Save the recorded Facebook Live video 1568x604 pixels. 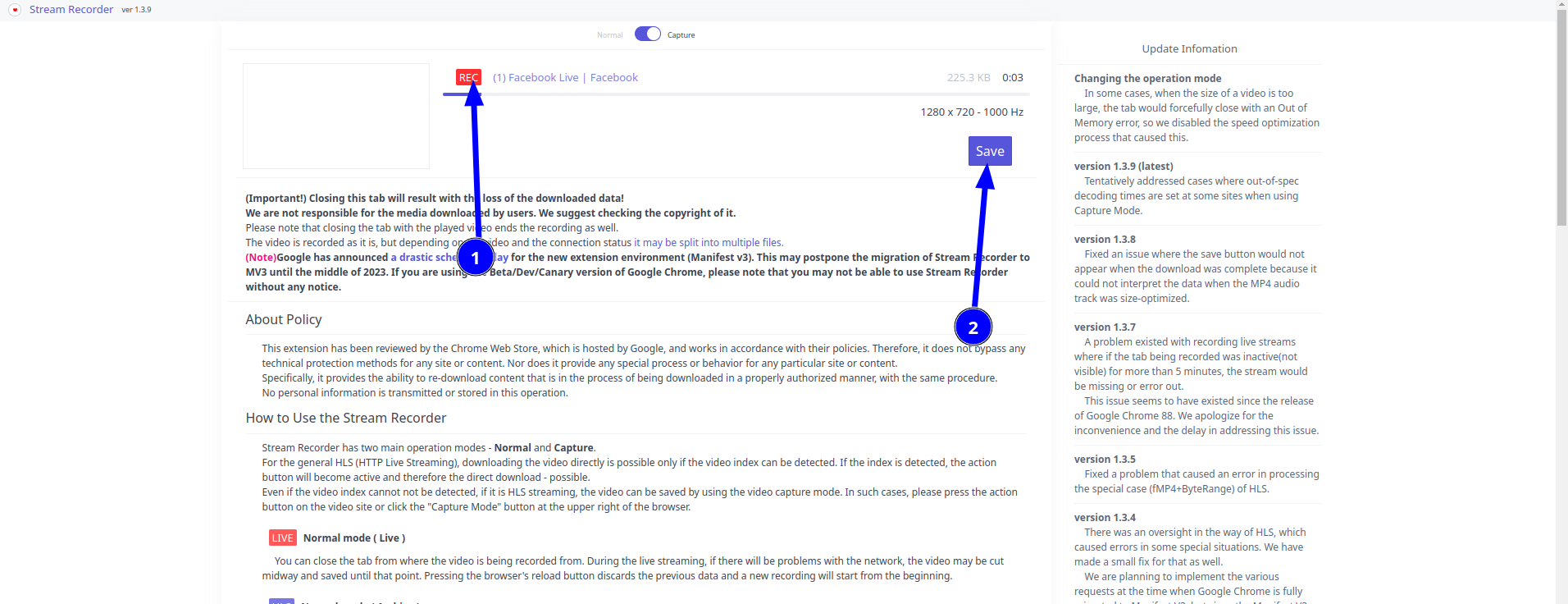click(990, 151)
